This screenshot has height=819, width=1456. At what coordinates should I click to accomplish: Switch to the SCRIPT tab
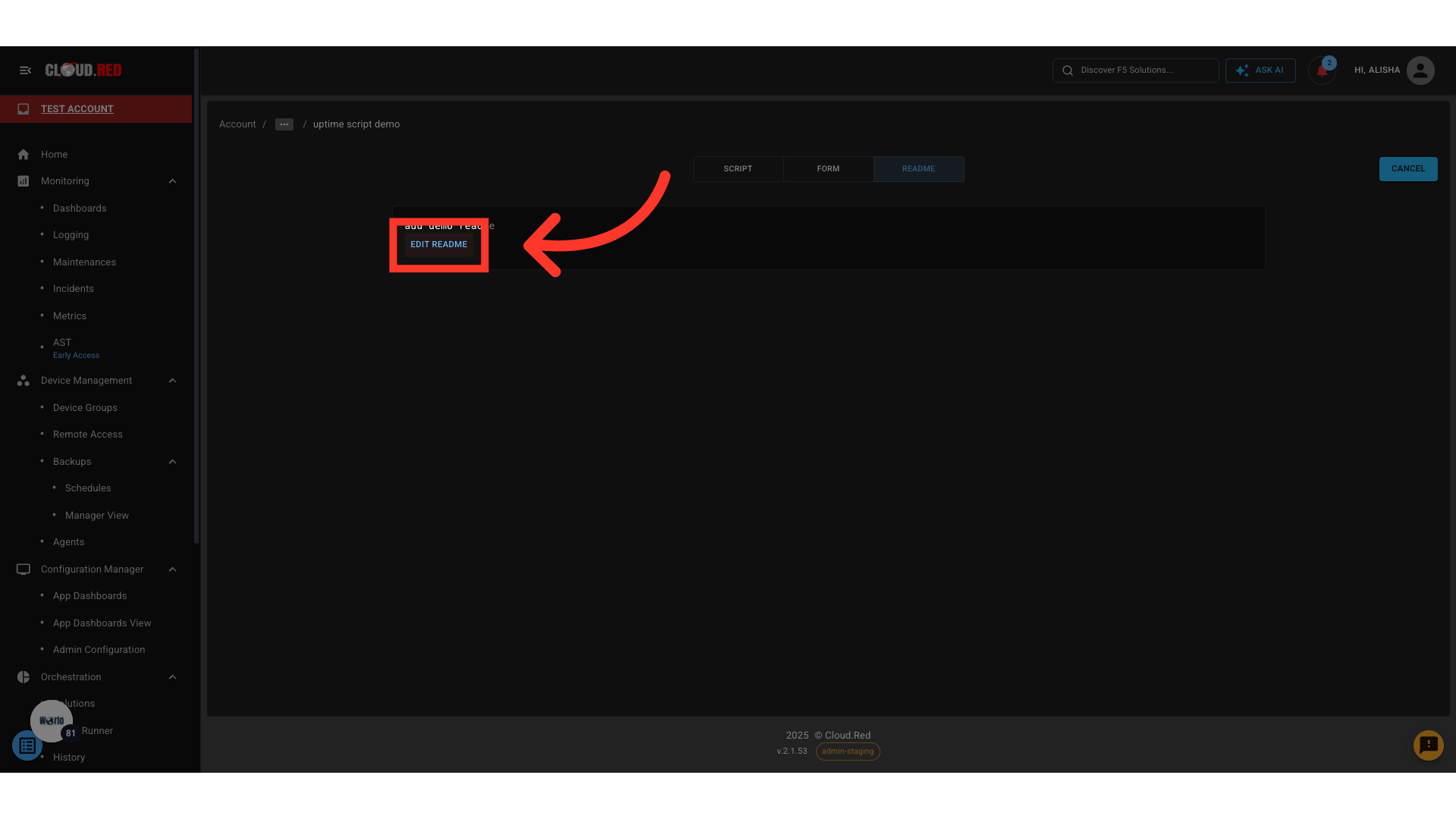point(738,168)
